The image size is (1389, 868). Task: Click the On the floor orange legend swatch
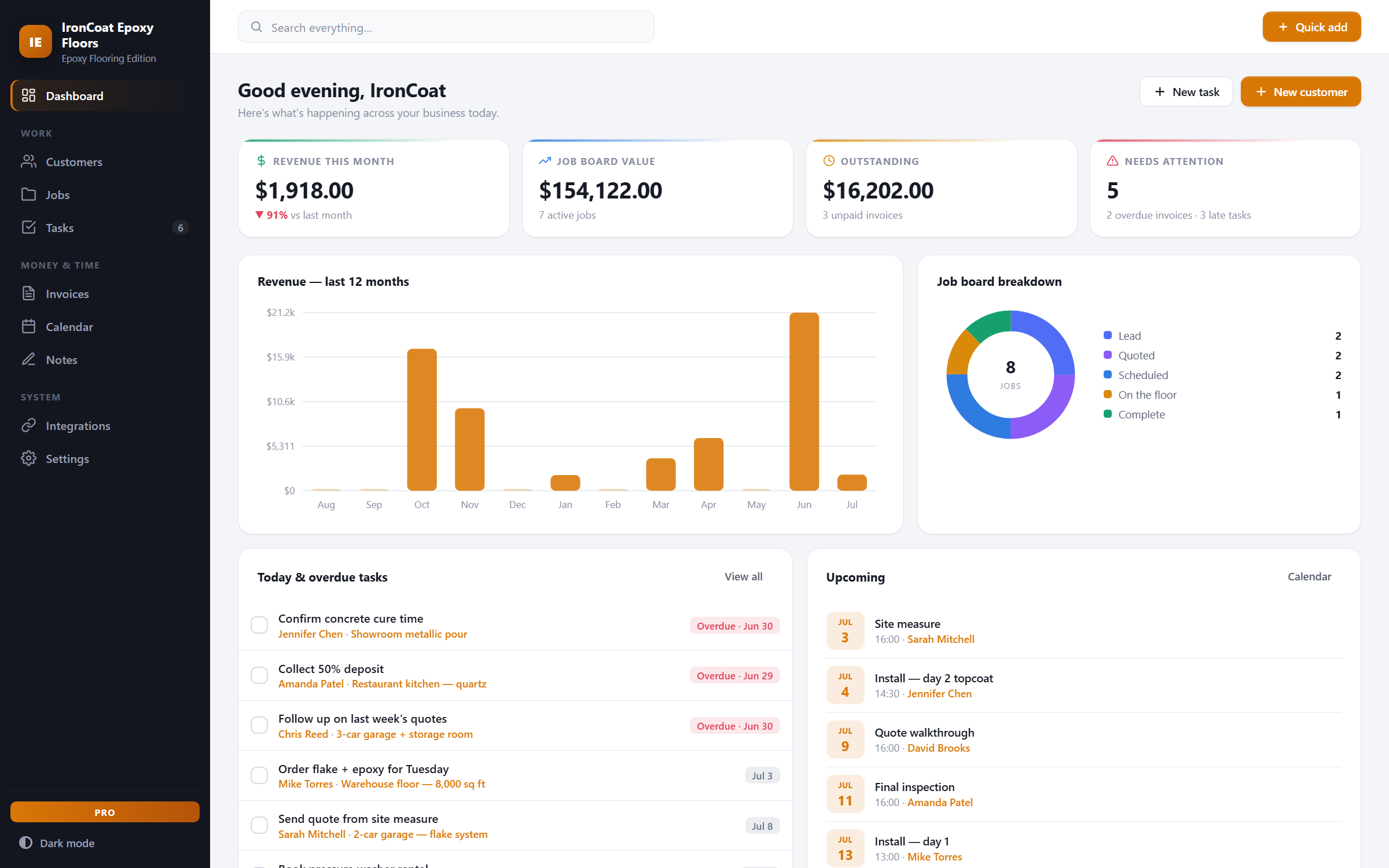click(x=1108, y=394)
